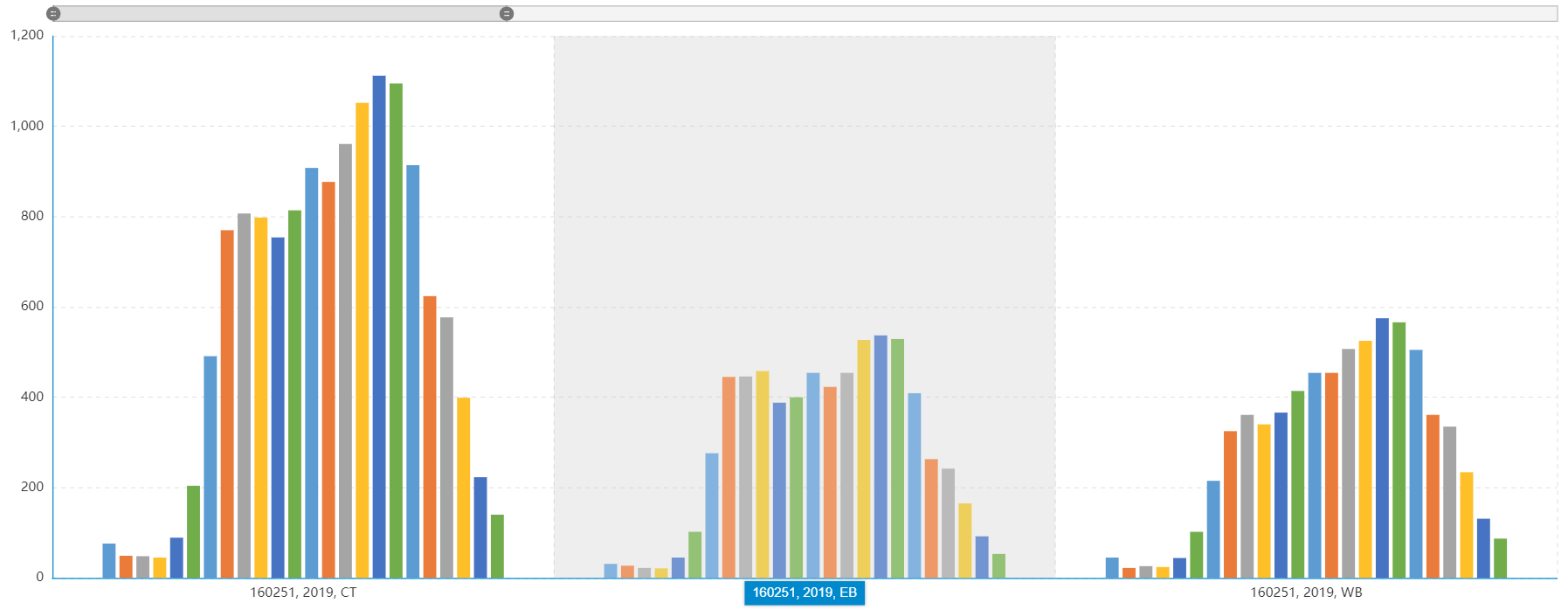The height and width of the screenshot is (610, 1568).
Task: Click the last green bar in EB group
Action: point(998,565)
